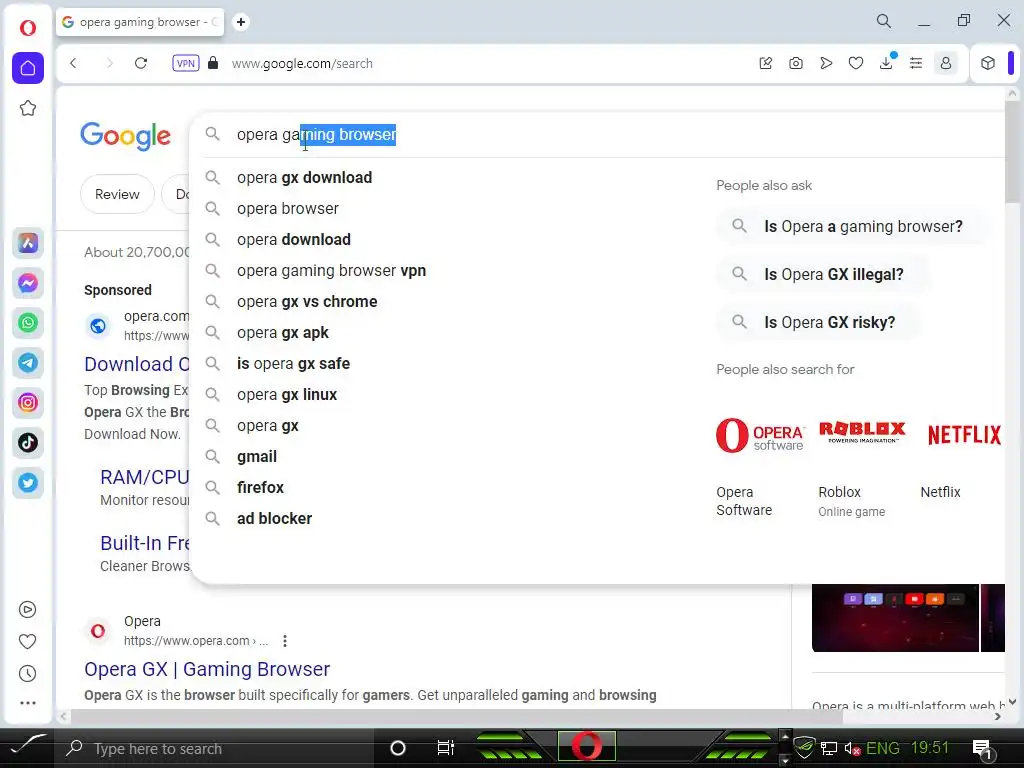
Task: Choose suggestion opera gx download
Action: point(304,178)
